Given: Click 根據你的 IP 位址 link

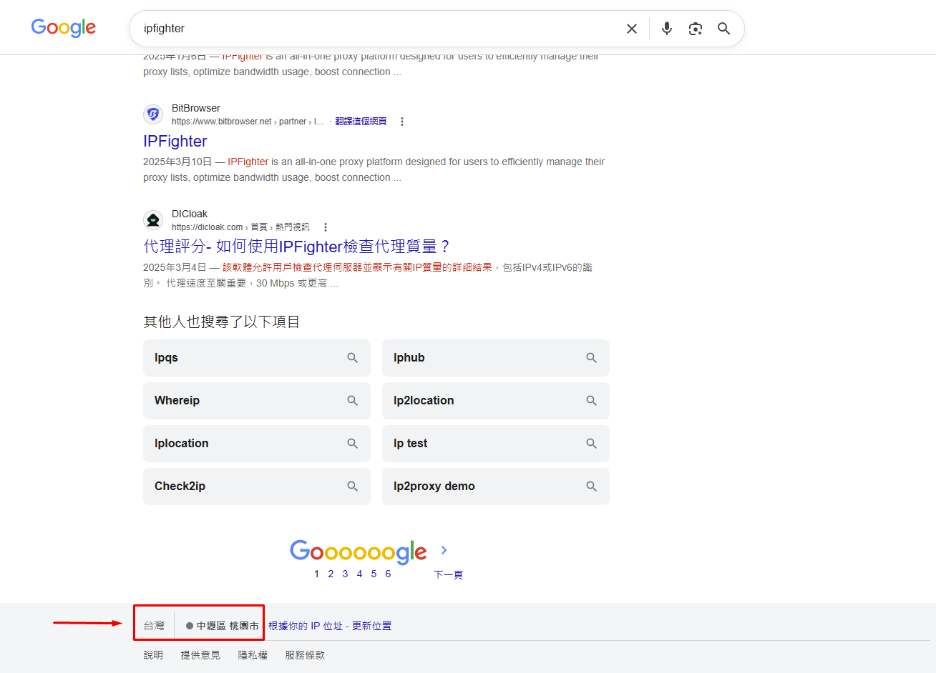Looking at the screenshot, I should click(x=305, y=626).
